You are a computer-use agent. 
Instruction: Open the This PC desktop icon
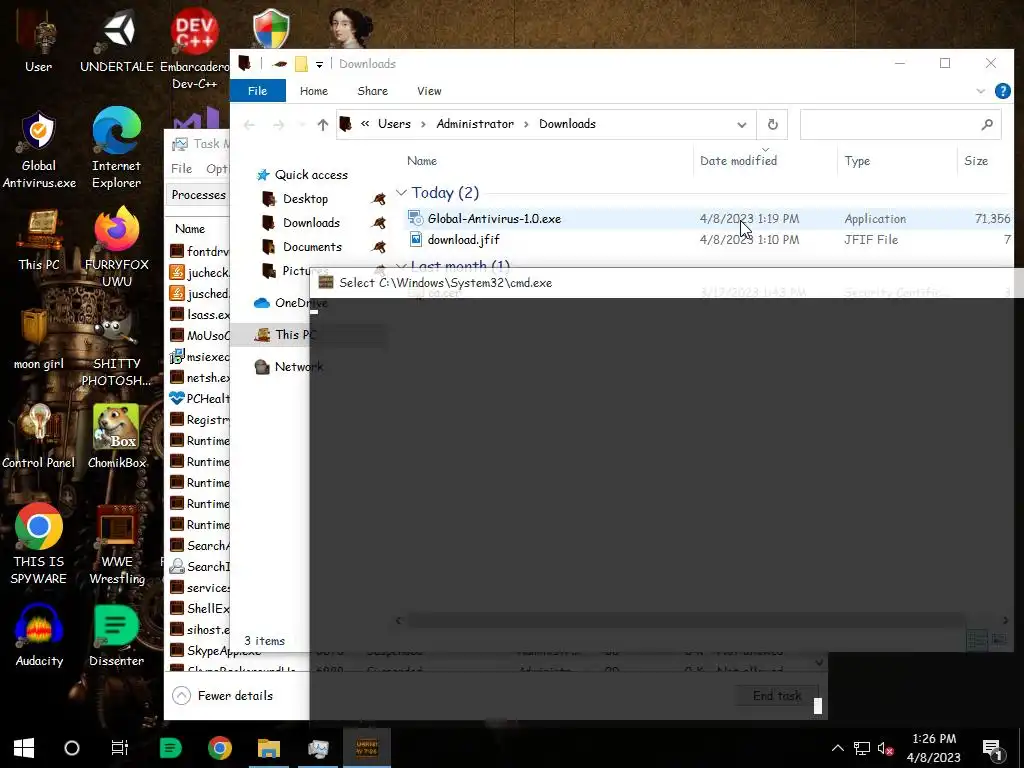39,240
